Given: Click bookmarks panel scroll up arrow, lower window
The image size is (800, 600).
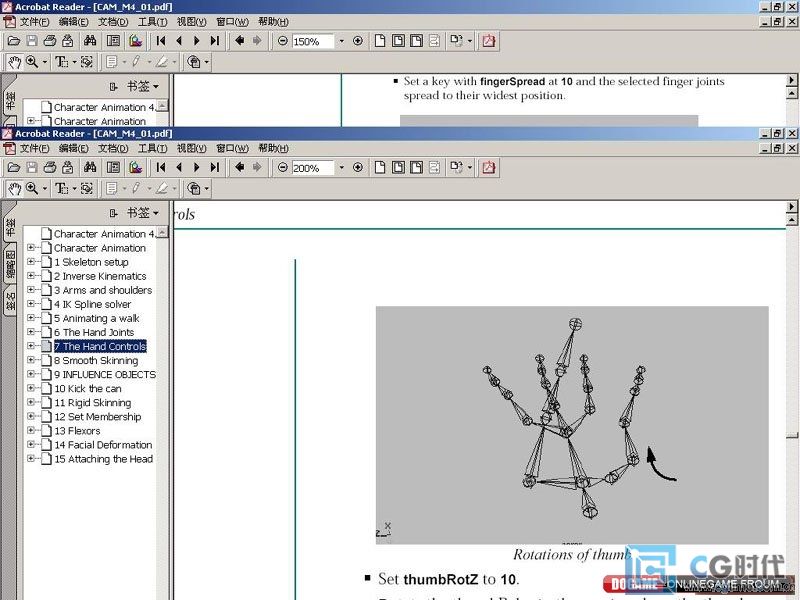Looking at the screenshot, I should pyautogui.click(x=162, y=232).
